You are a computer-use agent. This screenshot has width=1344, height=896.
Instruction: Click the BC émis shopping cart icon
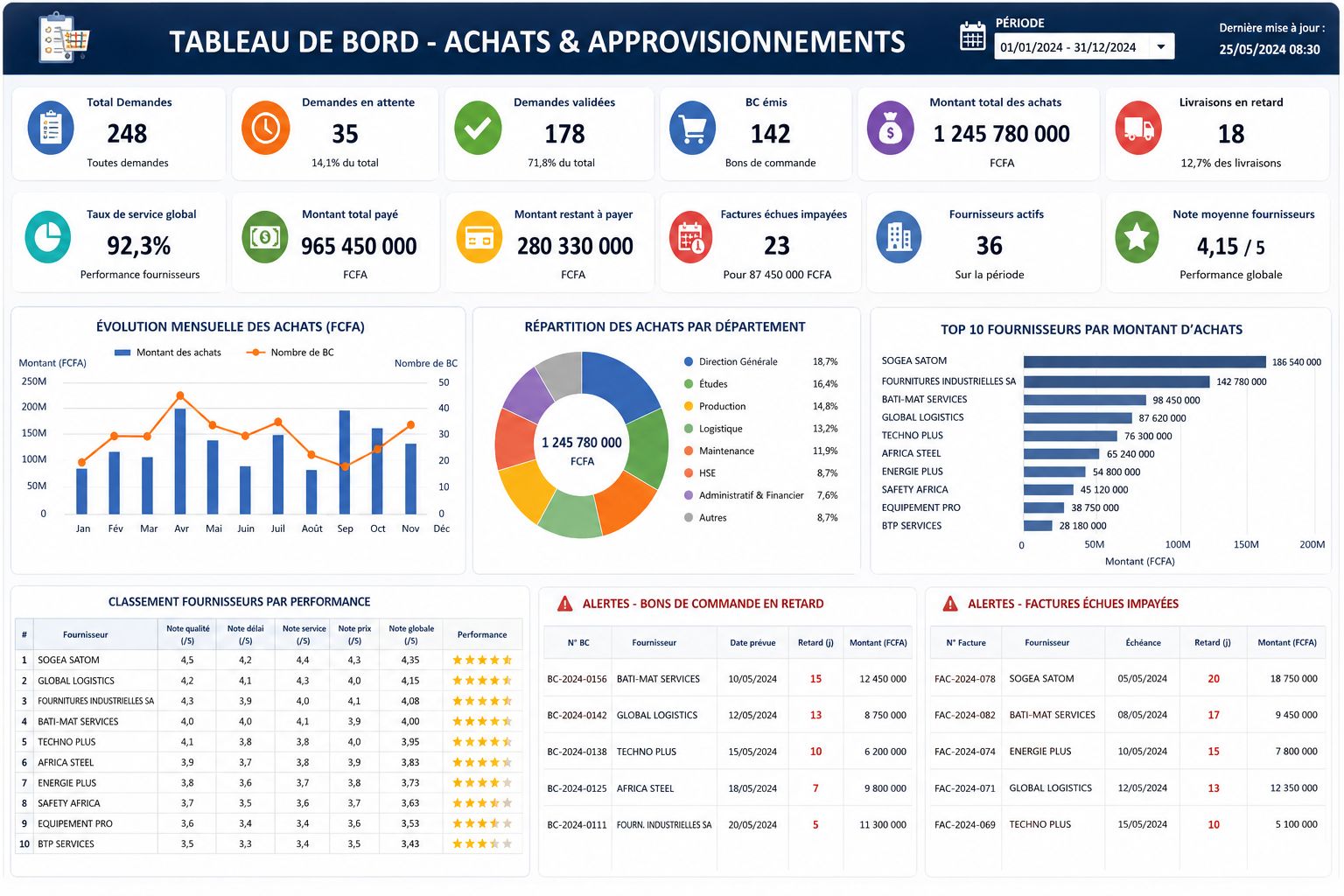tap(692, 128)
